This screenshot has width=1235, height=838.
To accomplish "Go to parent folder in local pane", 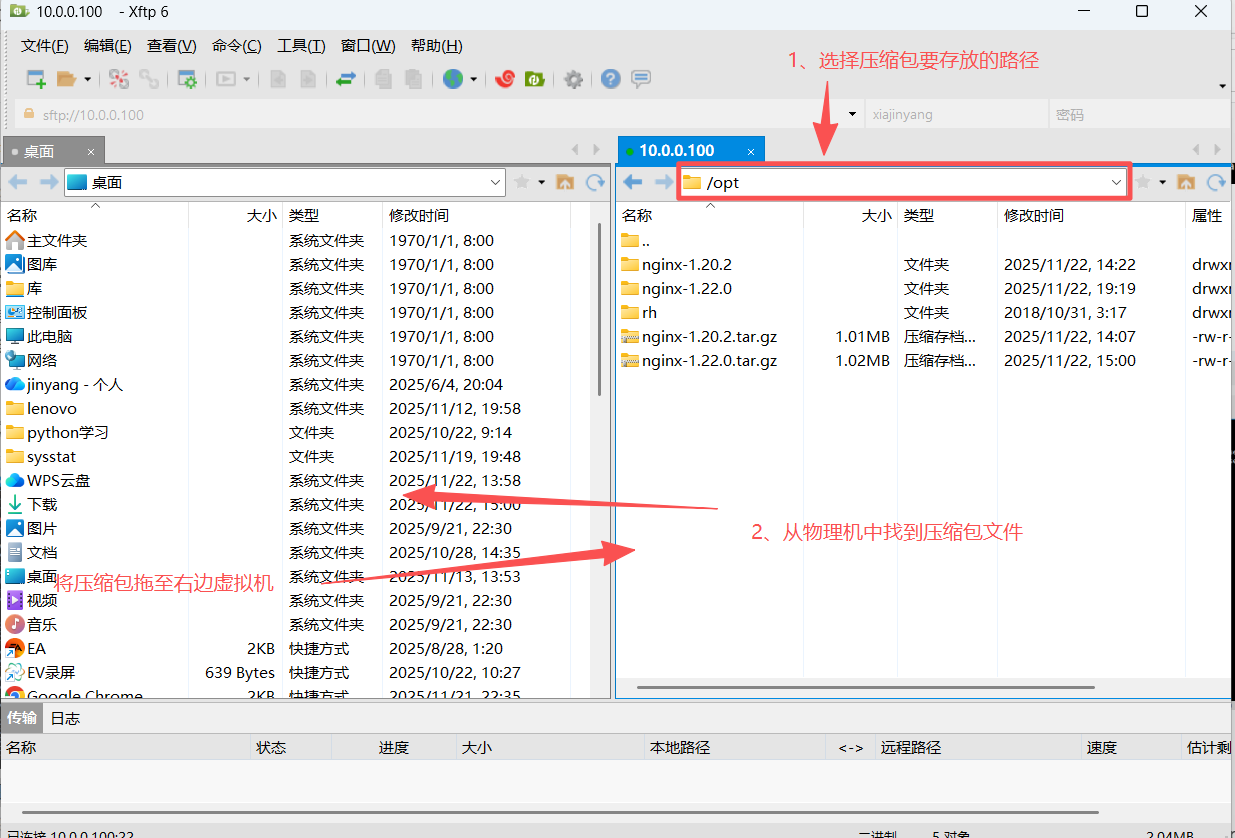I will [565, 182].
